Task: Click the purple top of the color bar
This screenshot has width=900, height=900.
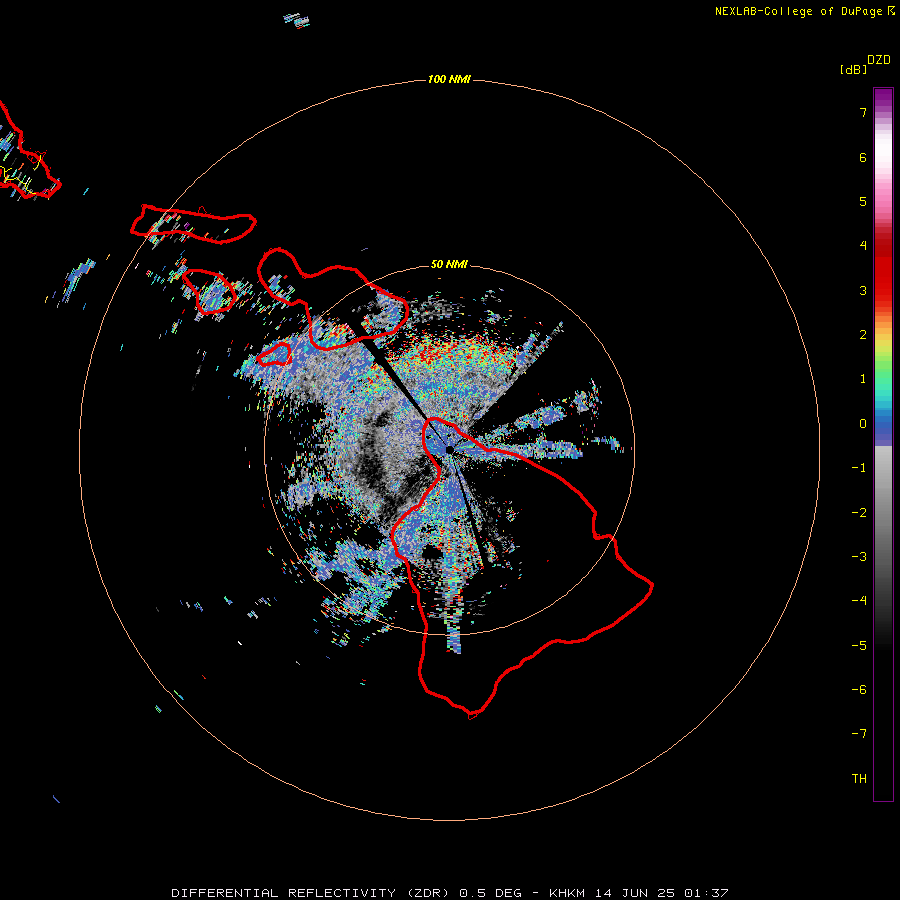Action: tap(883, 98)
